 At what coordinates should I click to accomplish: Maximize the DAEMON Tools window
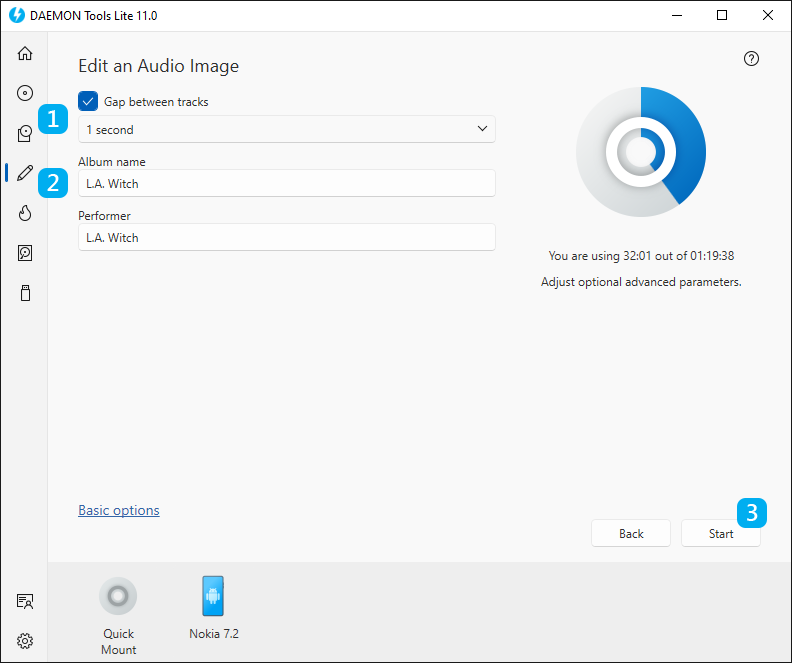pyautogui.click(x=722, y=15)
